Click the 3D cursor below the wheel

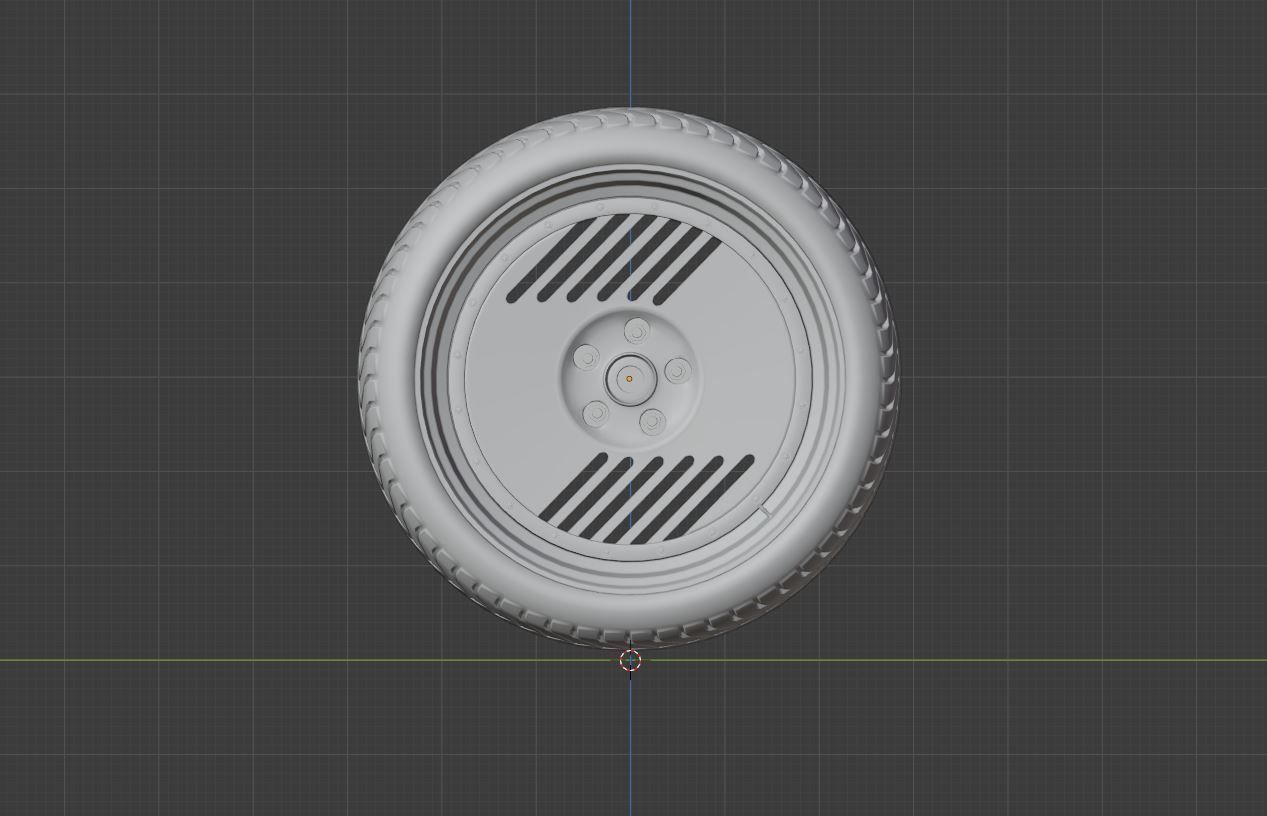click(630, 660)
